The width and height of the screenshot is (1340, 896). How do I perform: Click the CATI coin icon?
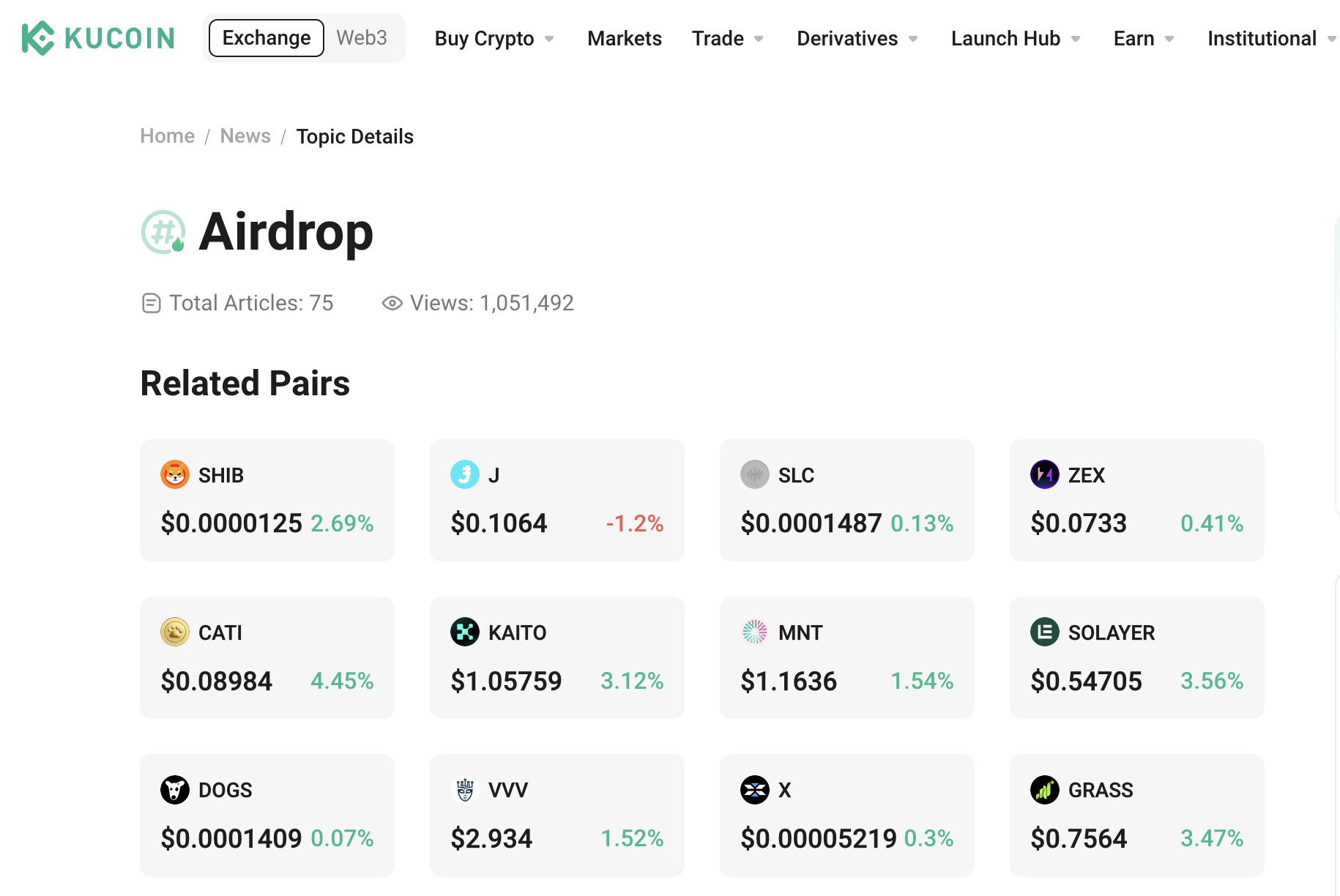175,632
